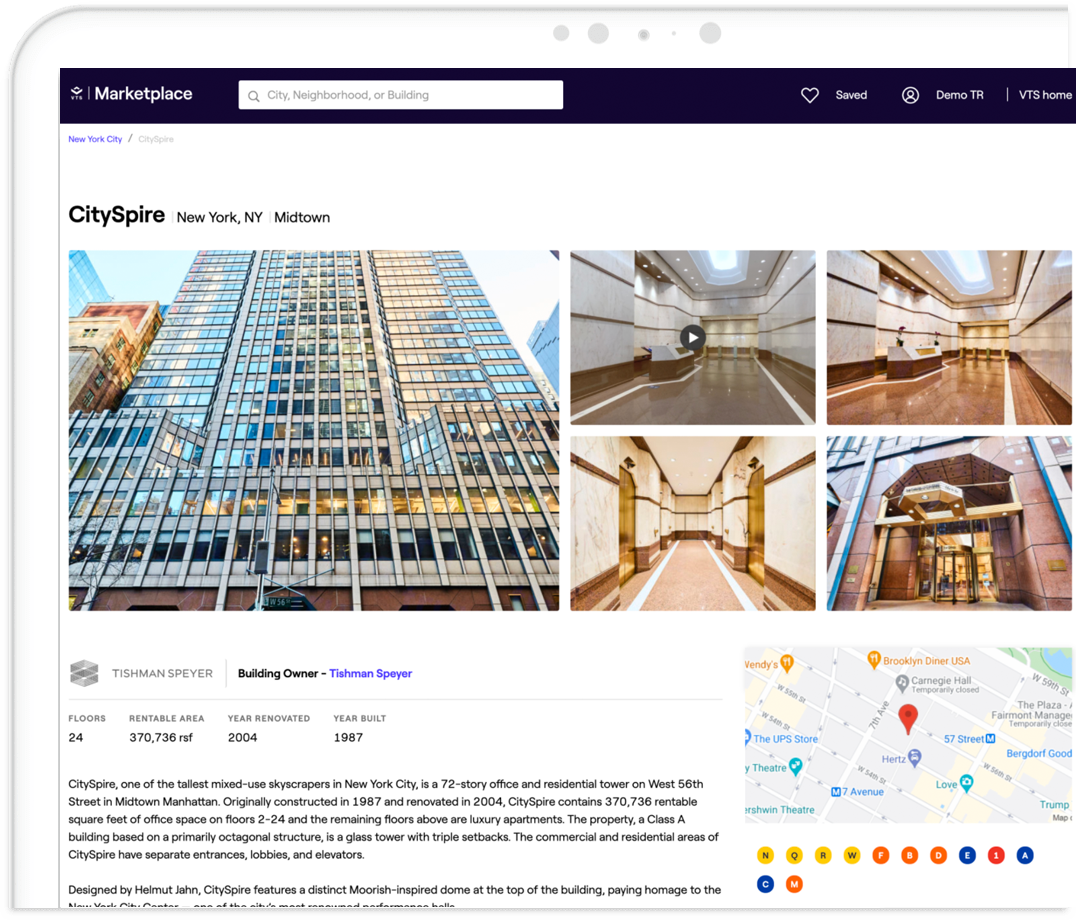
Task: Click the Bergdorf Good map label
Action: click(x=1039, y=753)
